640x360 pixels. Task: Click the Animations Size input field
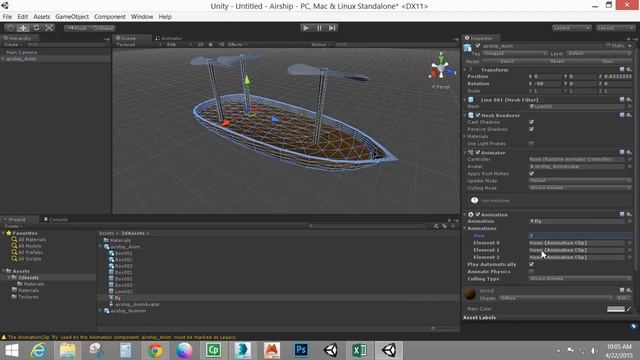pyautogui.click(x=580, y=236)
